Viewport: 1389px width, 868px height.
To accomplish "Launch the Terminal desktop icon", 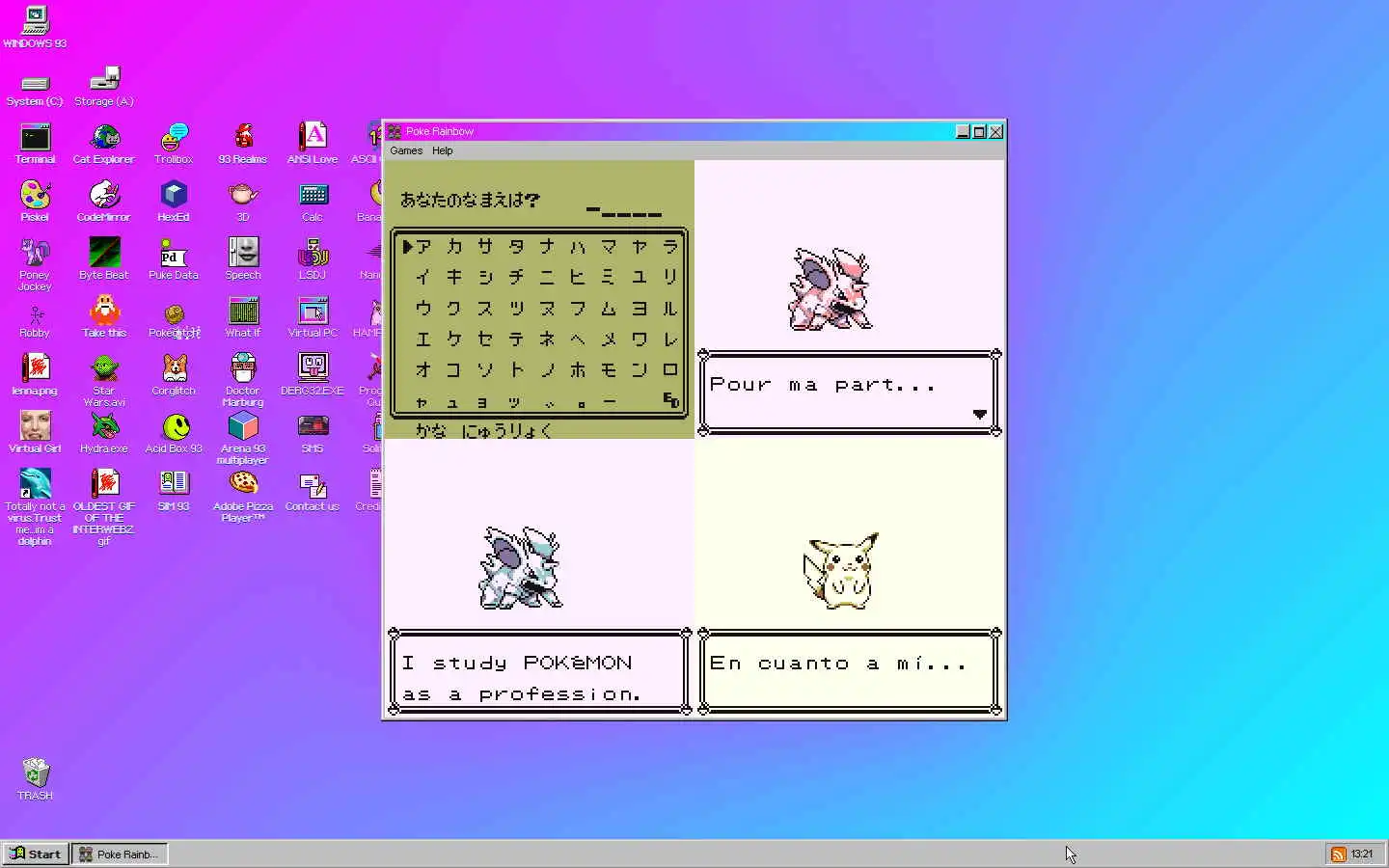I will [x=35, y=144].
